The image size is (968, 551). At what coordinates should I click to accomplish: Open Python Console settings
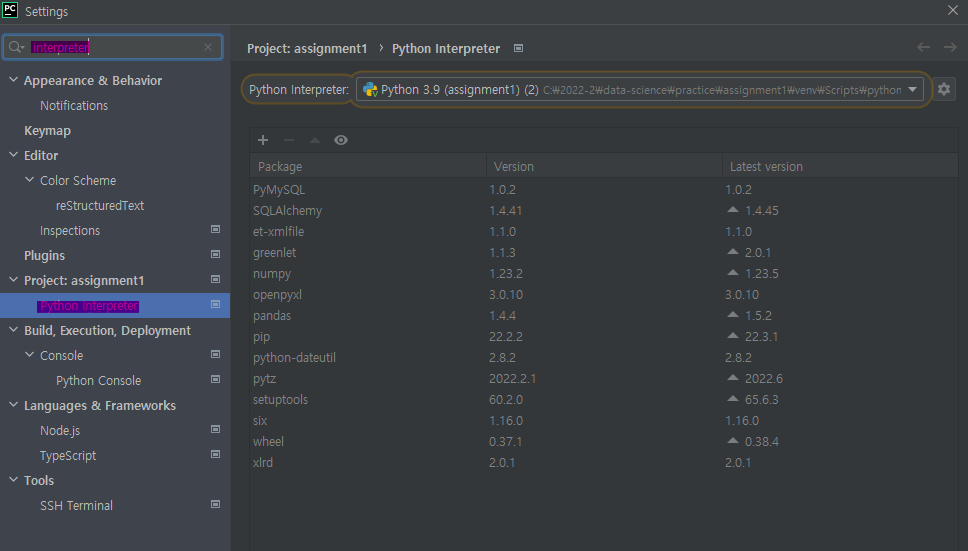point(98,381)
